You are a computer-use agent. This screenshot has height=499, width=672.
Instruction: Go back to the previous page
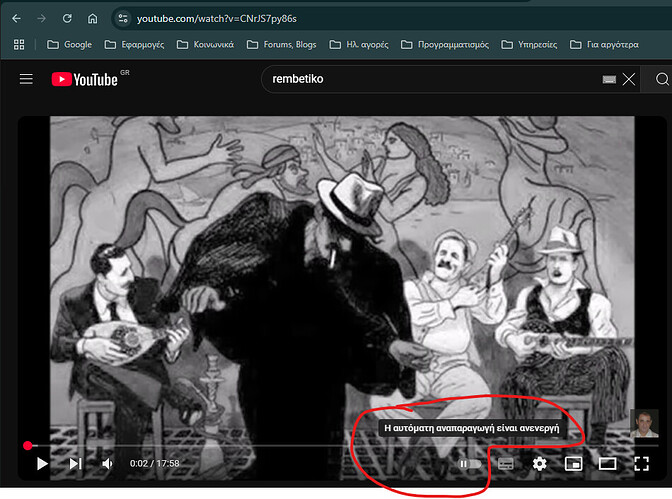(x=16, y=18)
